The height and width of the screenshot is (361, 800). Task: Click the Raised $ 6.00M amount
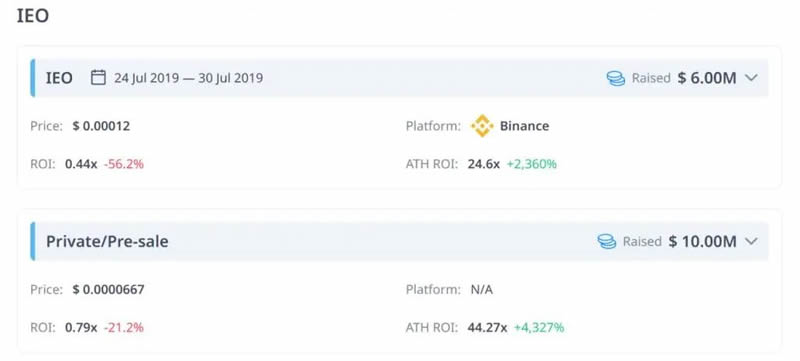pos(707,78)
